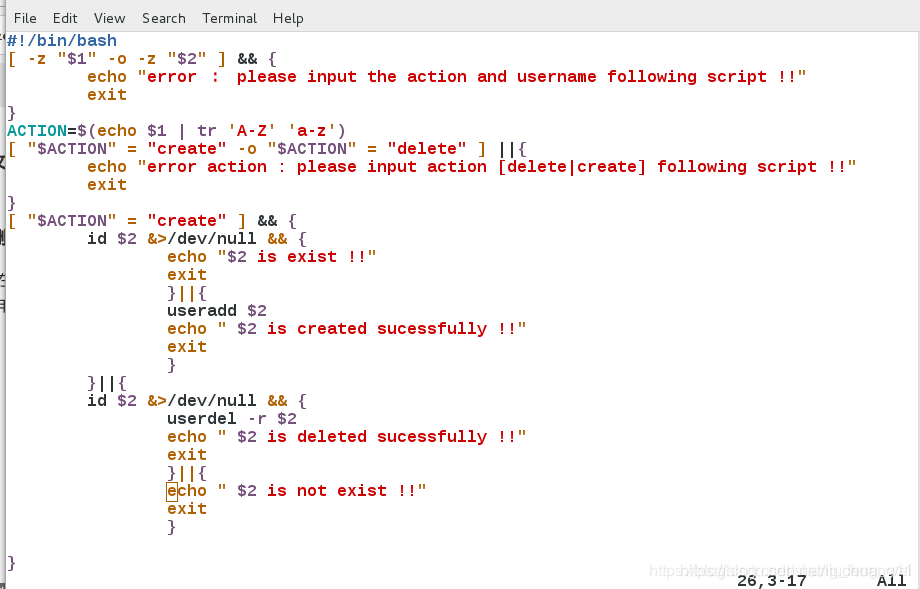
Task: Click 'exit' below the first error echo
Action: pyautogui.click(x=107, y=94)
